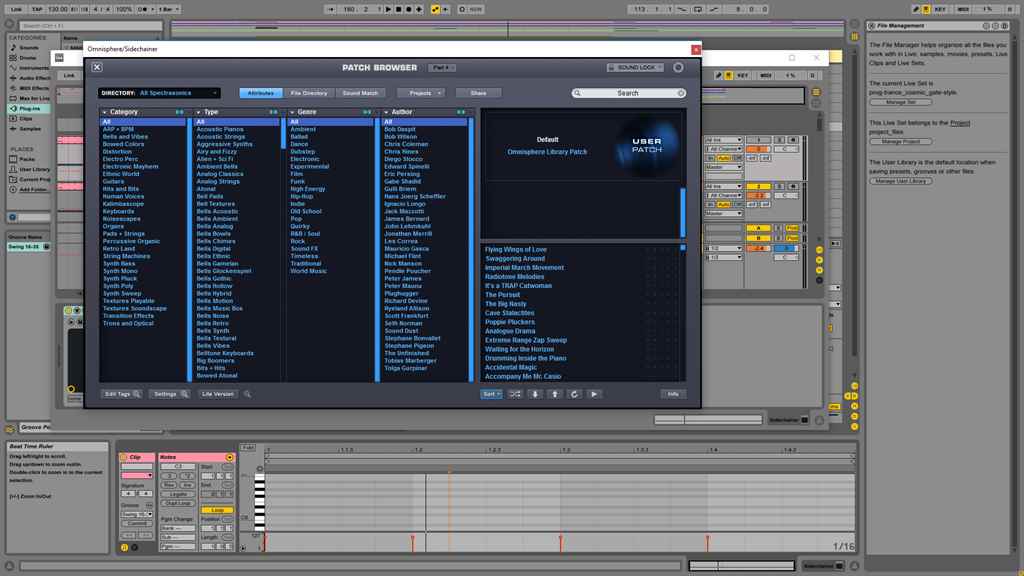
Task: Switch to the Sound Match tab
Action: [360, 93]
